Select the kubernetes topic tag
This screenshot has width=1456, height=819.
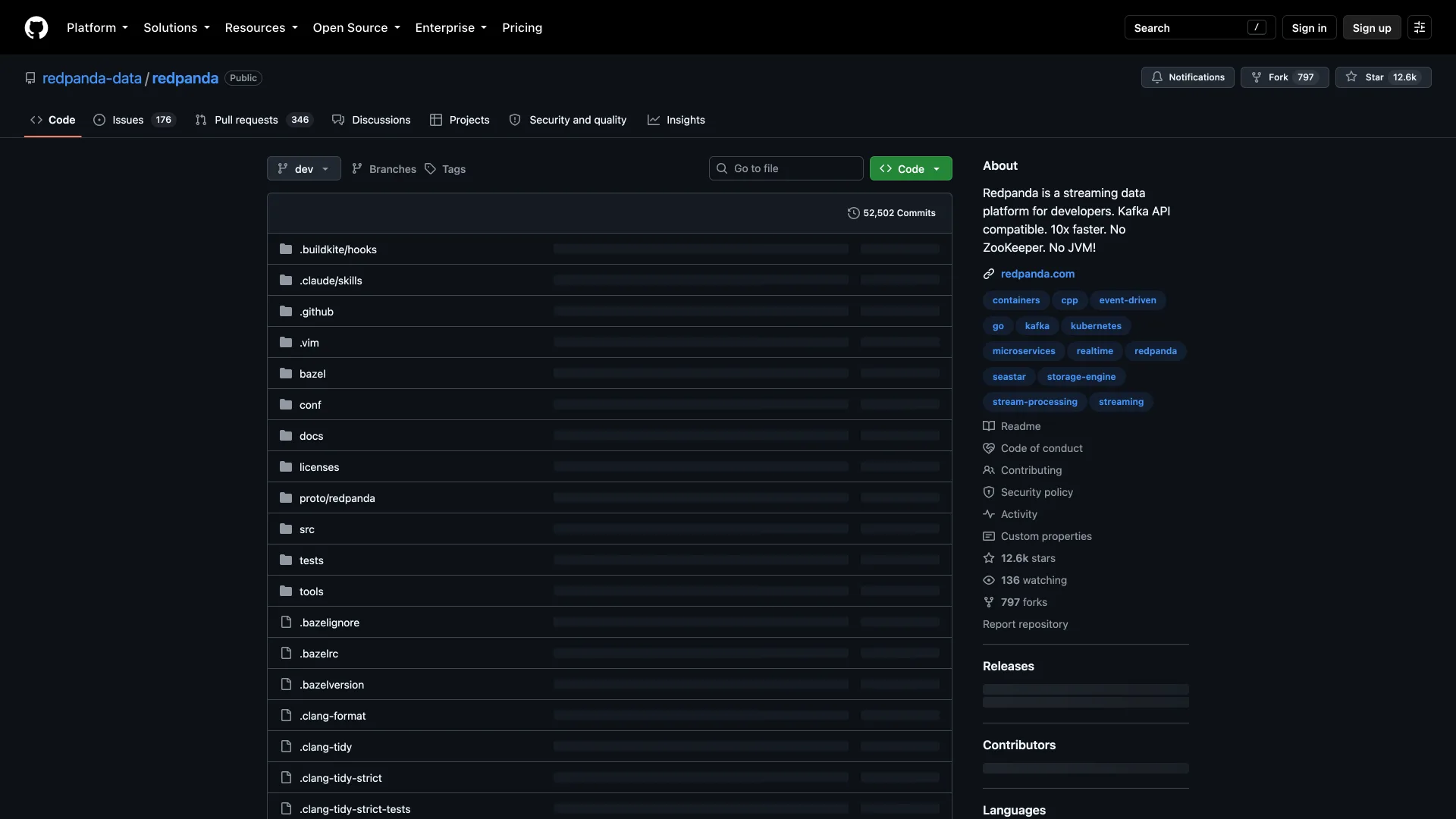[1095, 326]
